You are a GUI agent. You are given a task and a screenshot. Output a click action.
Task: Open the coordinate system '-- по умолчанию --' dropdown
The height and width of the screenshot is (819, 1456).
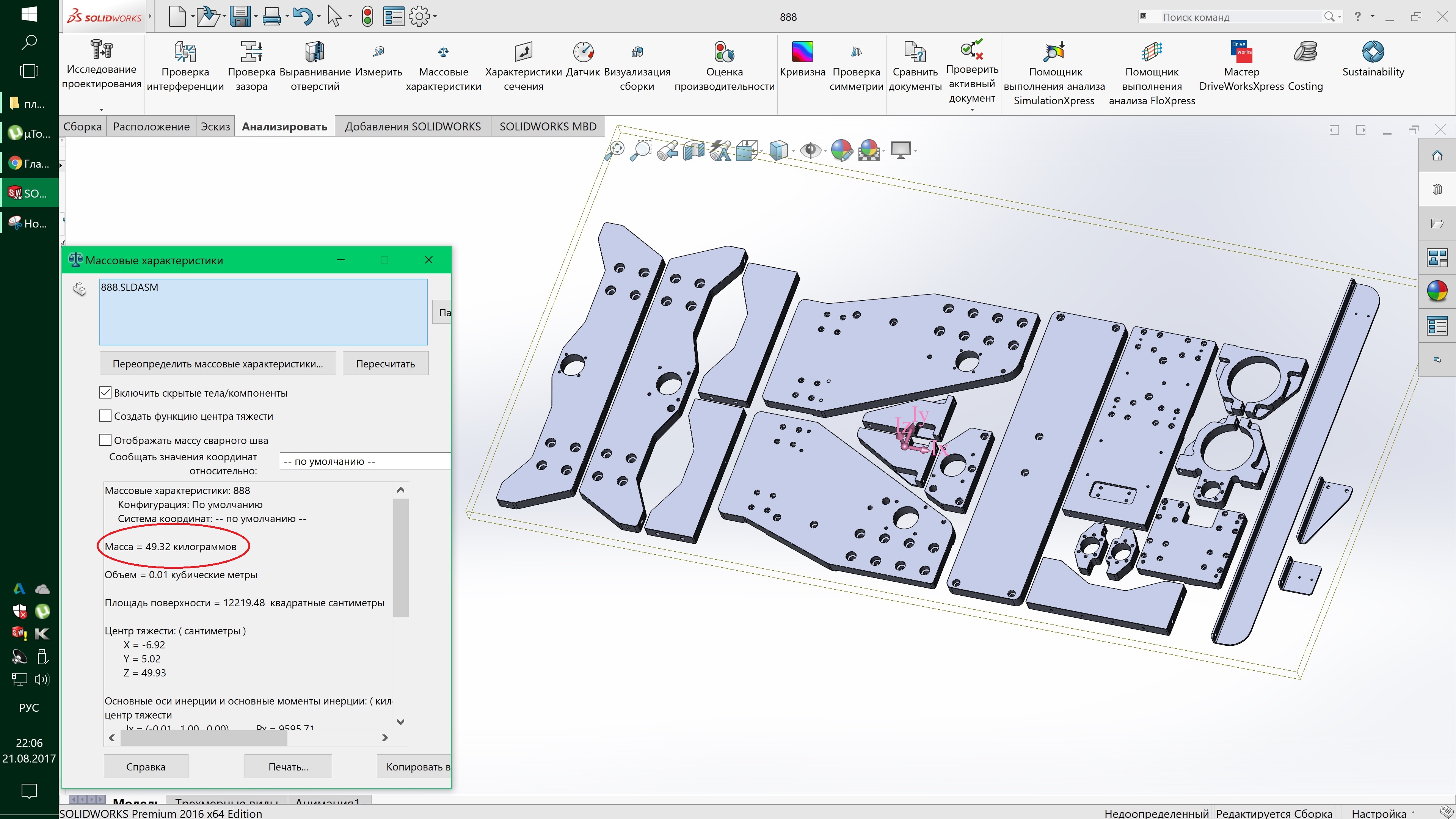tap(364, 461)
